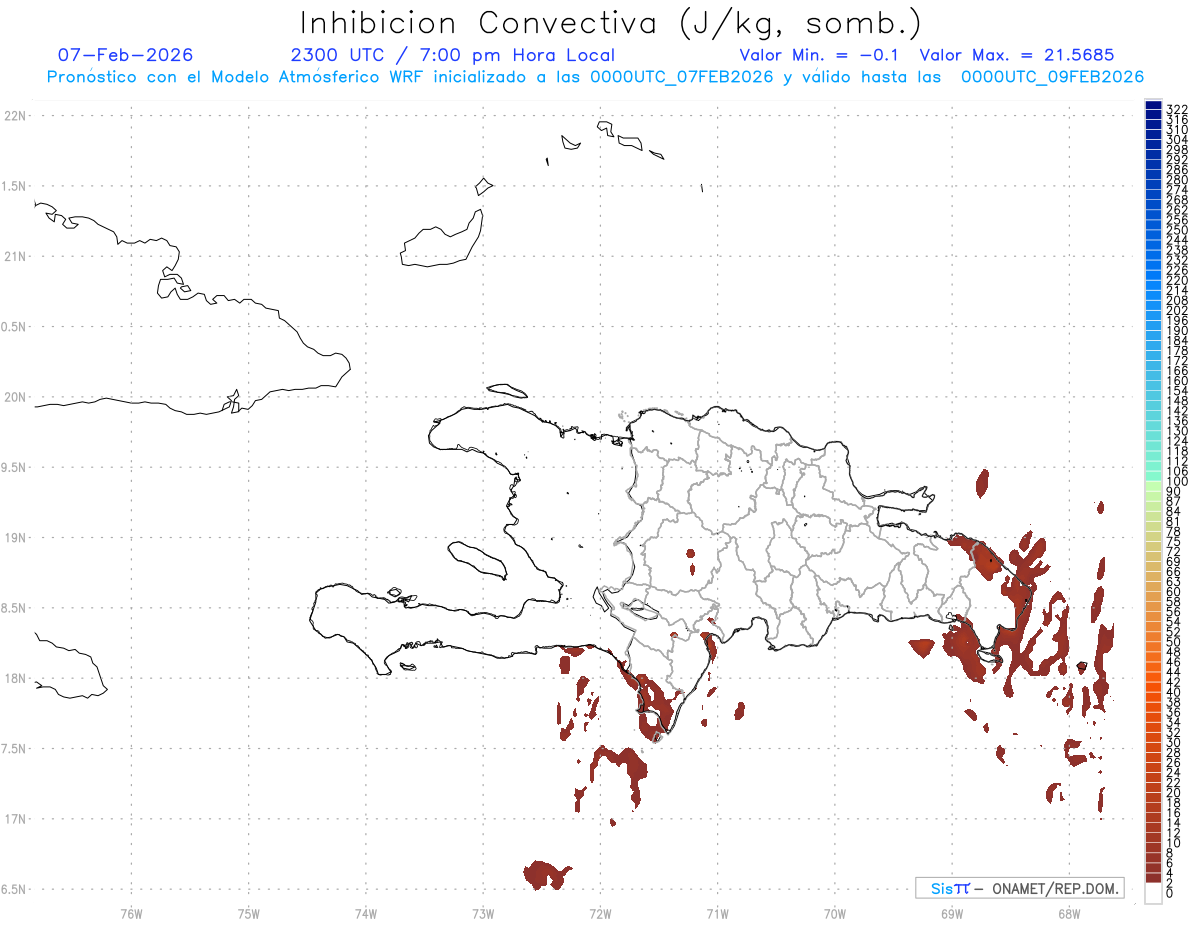Viewport: 1200px width, 927px height.
Task: Click the '20N' latitude label
Action: click(x=15, y=397)
